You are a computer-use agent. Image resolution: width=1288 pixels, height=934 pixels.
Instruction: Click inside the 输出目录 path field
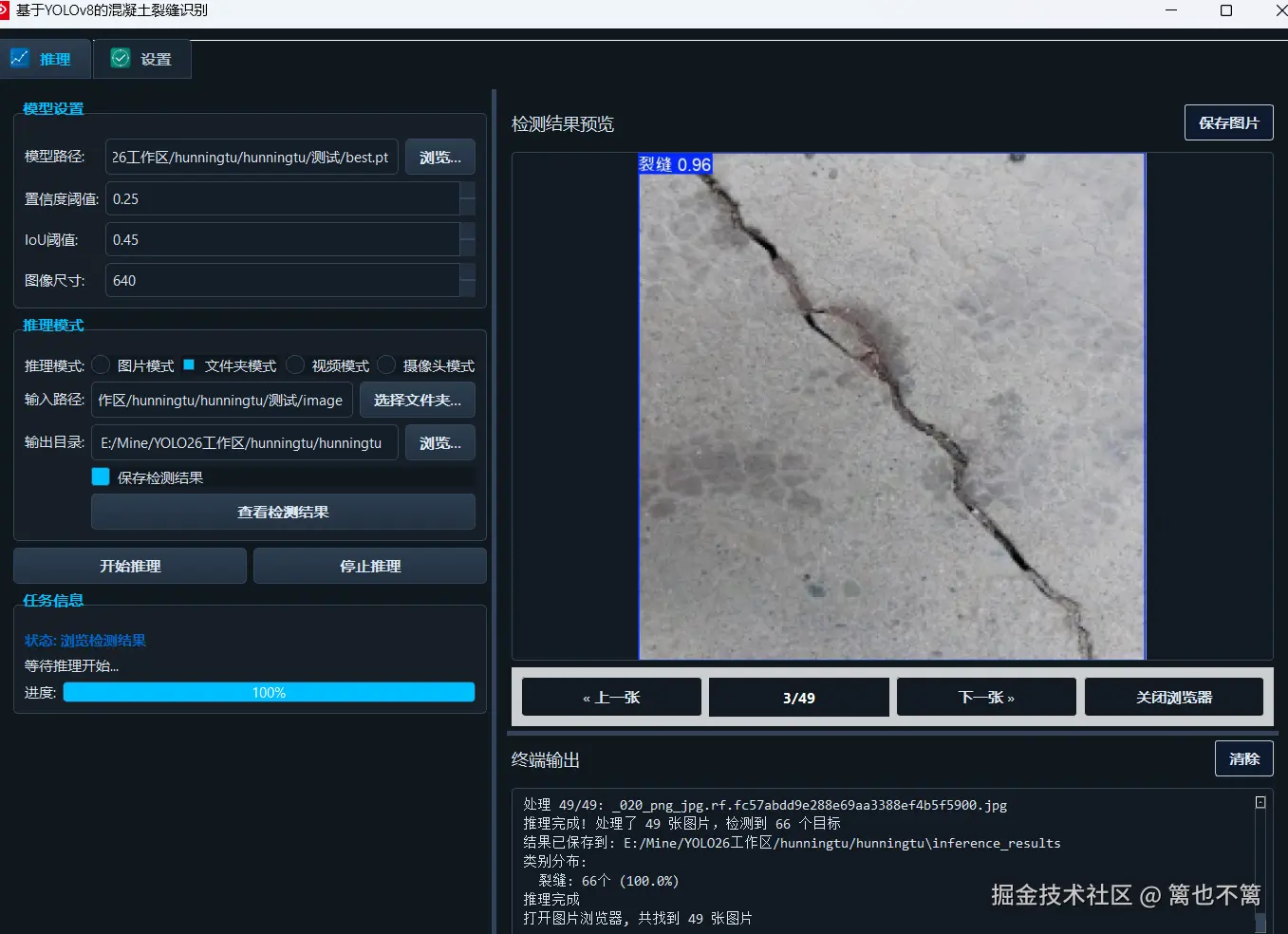(x=244, y=442)
